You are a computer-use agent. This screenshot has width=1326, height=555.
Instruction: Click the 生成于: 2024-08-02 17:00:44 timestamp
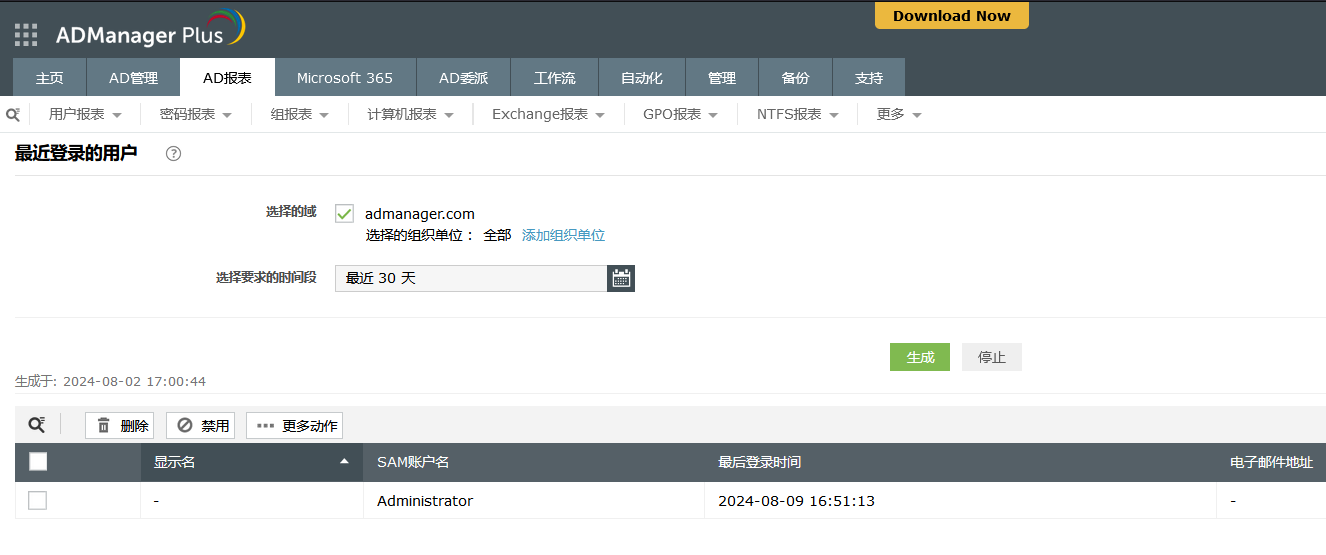click(110, 382)
